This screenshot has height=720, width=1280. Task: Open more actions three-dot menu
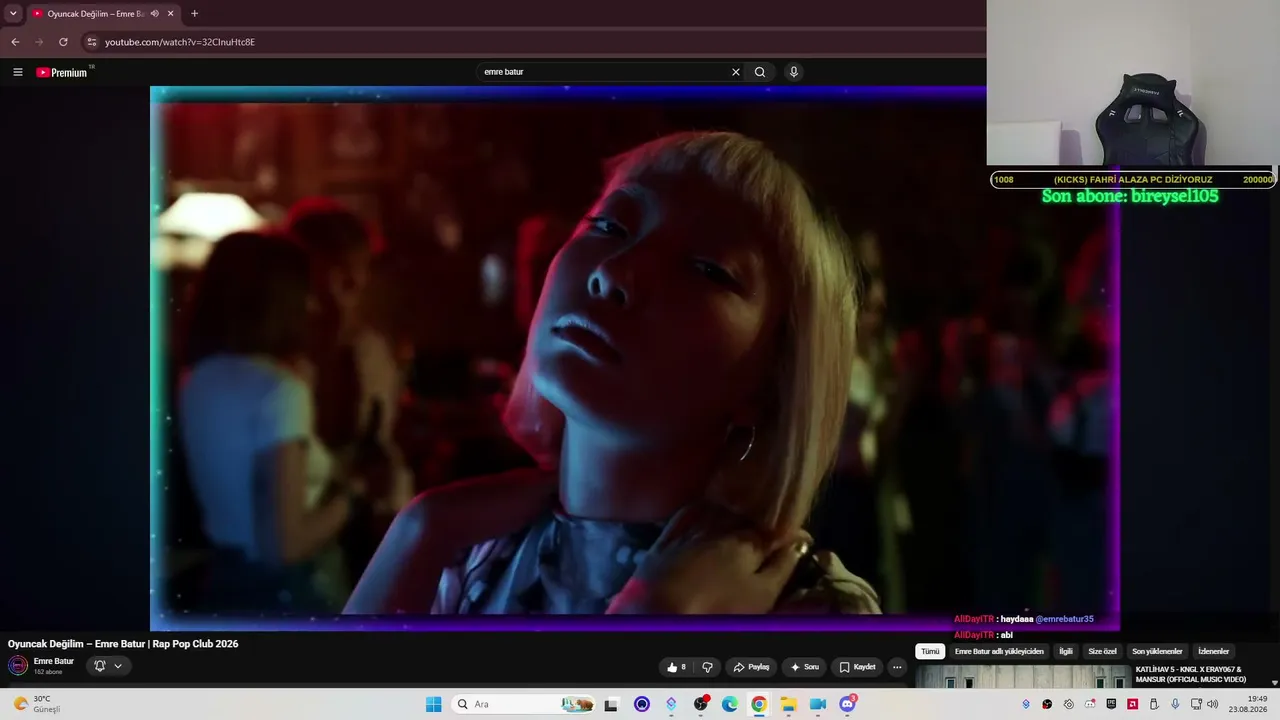[897, 667]
